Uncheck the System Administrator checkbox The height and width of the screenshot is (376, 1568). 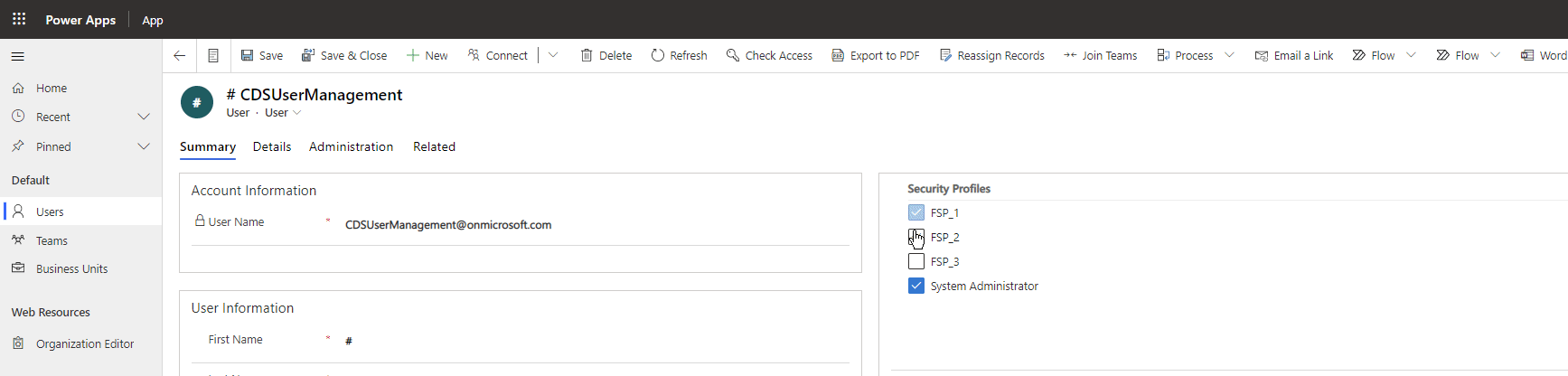tap(916, 286)
